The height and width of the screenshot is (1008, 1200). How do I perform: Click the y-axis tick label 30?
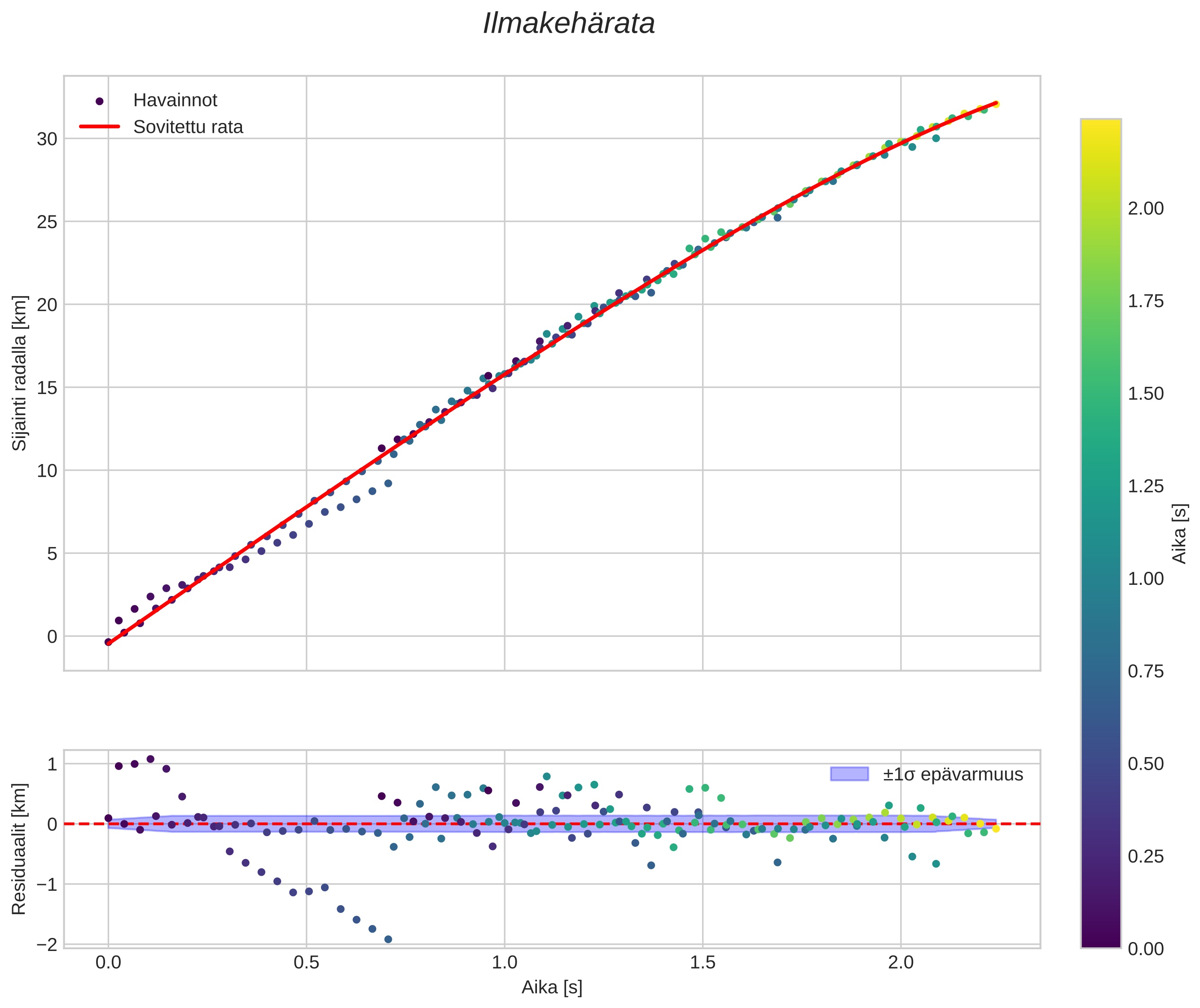[47, 139]
